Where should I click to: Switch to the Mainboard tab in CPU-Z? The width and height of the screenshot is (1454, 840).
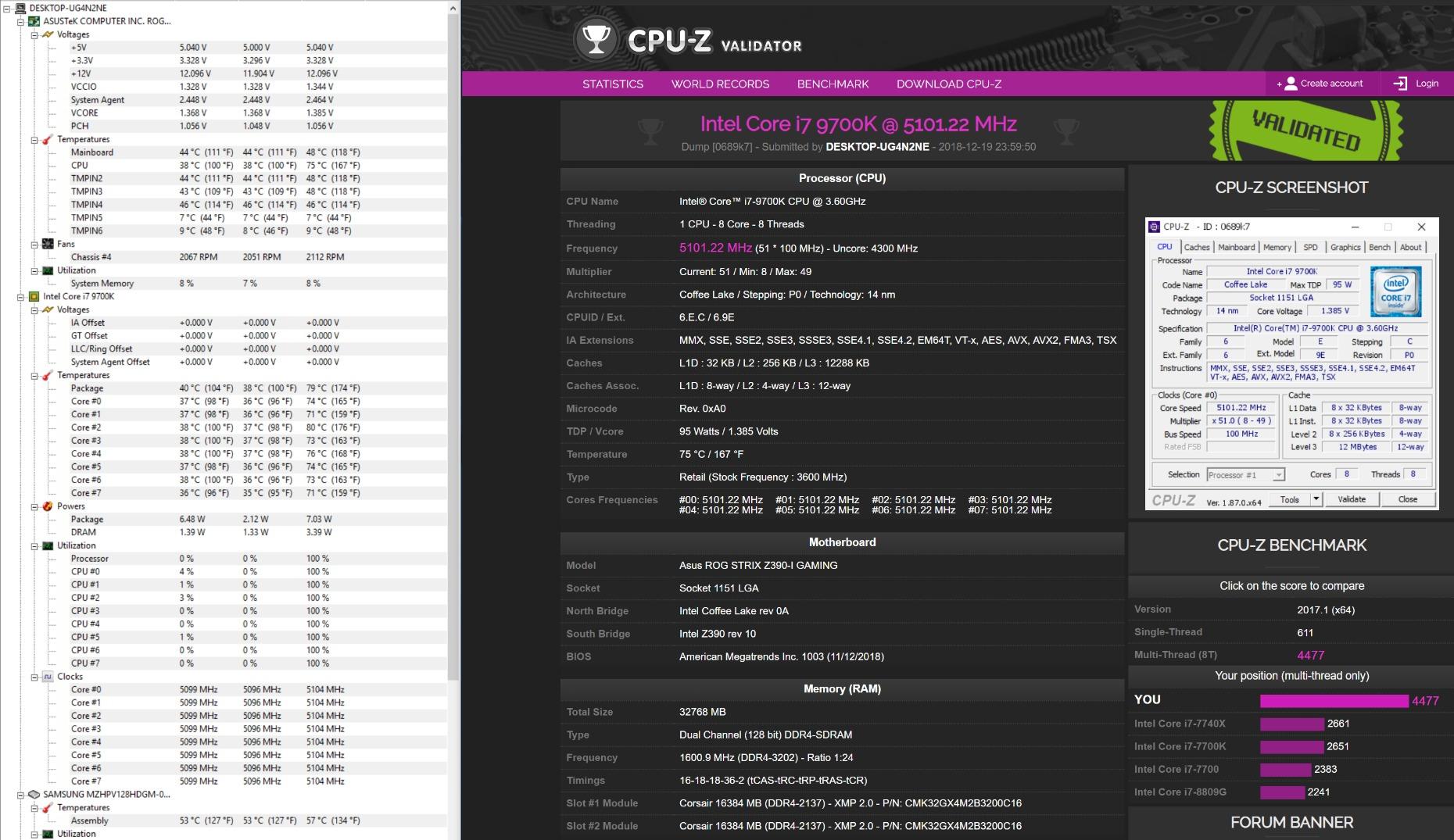[1237, 247]
